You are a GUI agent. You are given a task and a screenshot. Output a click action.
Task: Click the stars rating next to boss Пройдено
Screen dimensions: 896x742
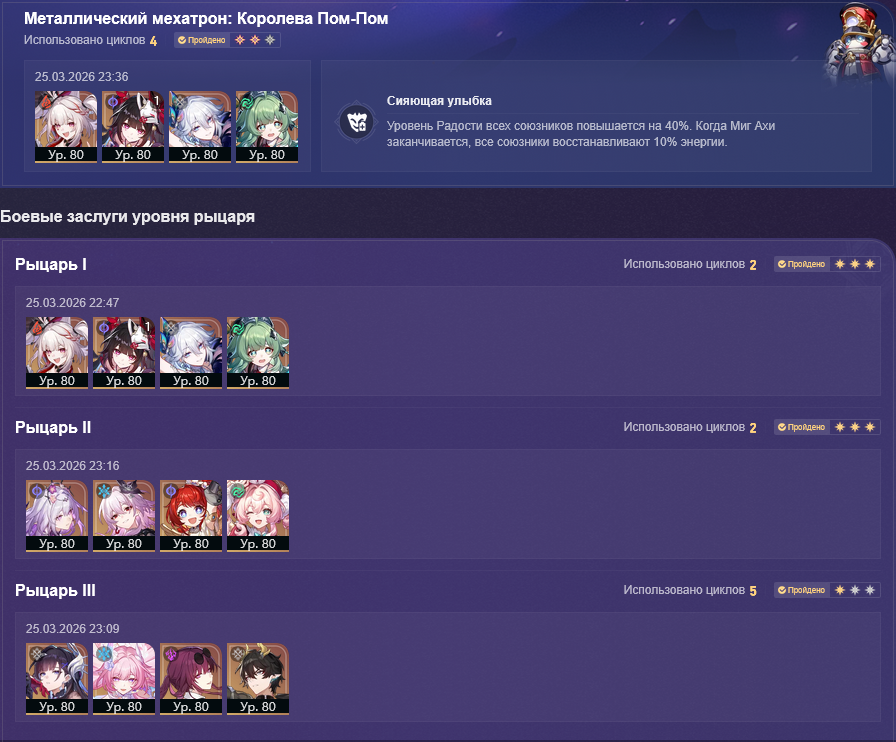[255, 40]
